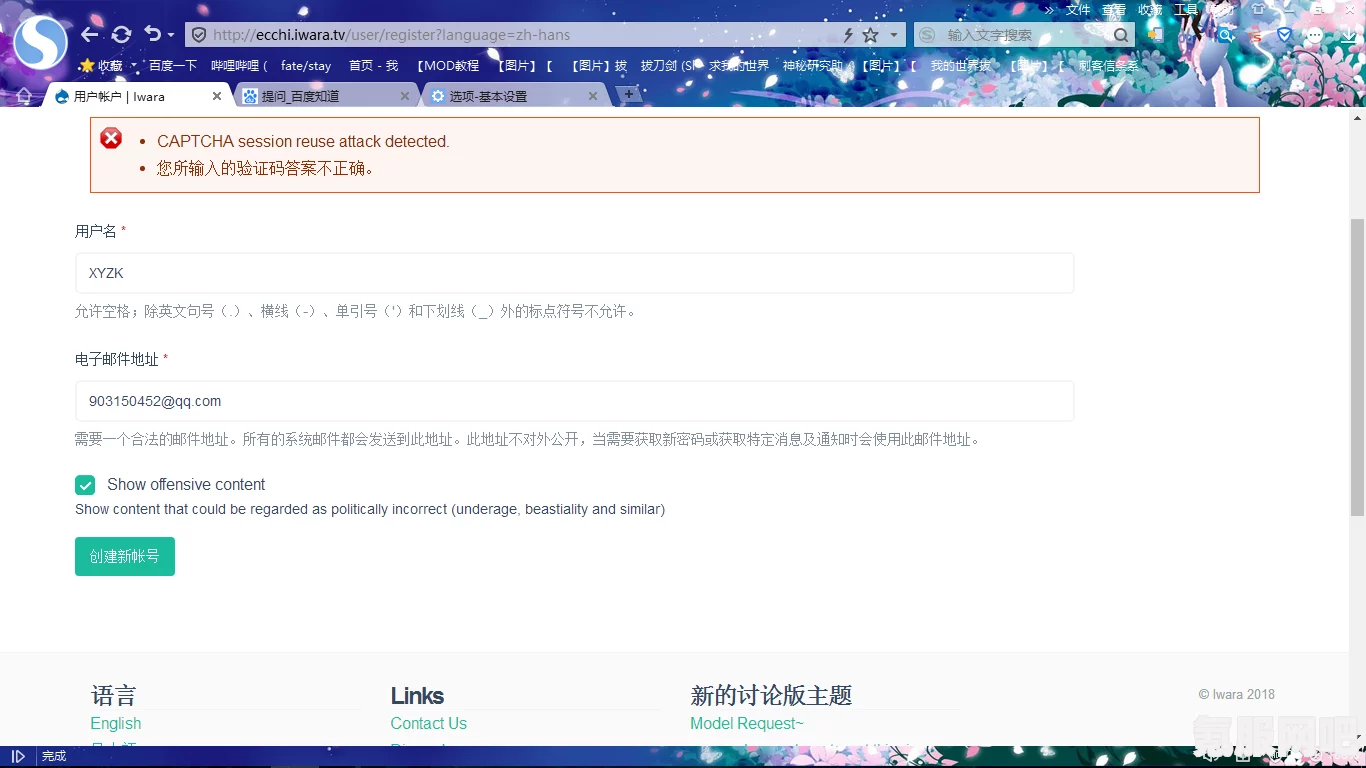Click the English language link
The height and width of the screenshot is (768, 1366).
tap(116, 723)
